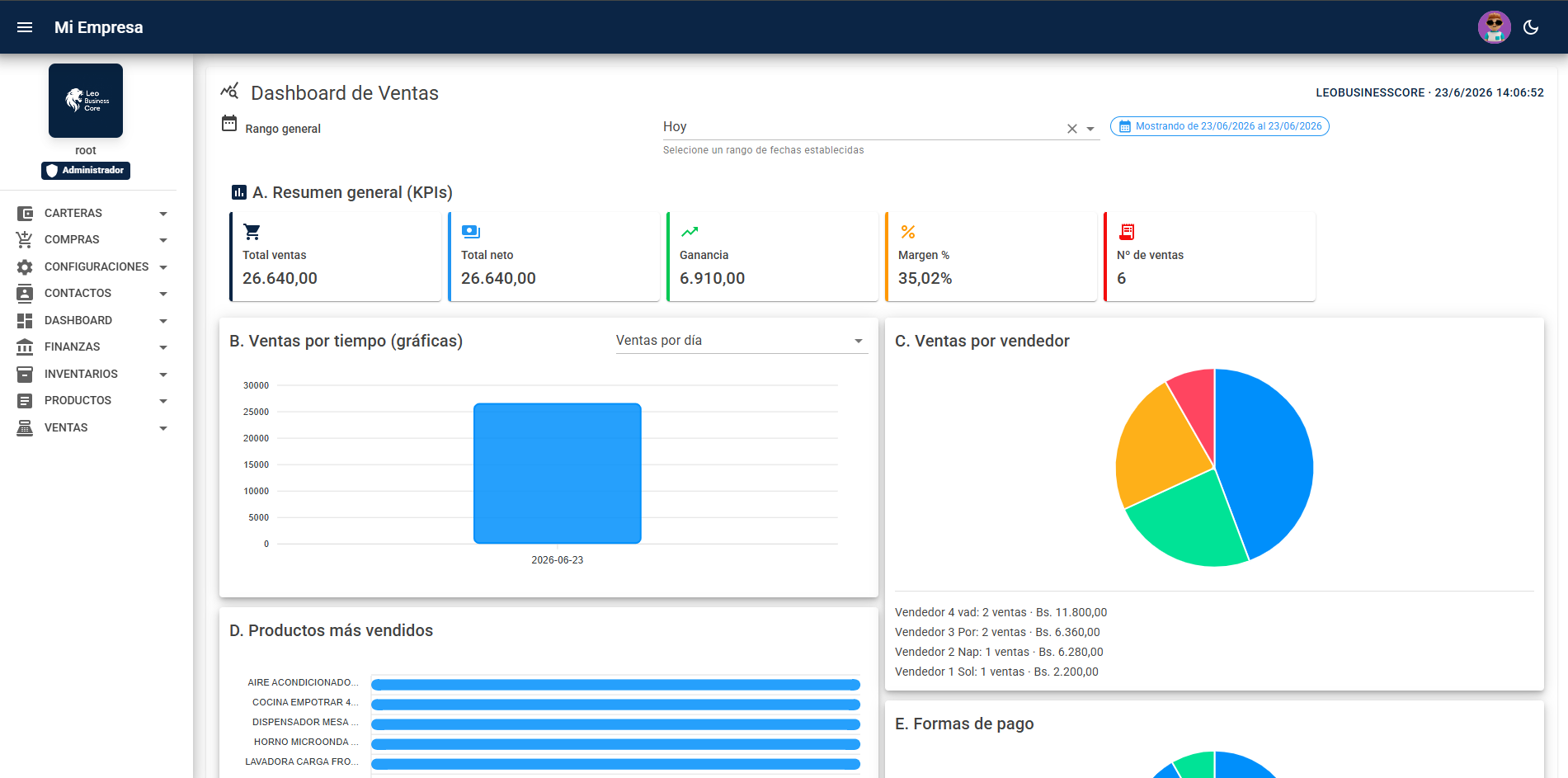Screen dimensions: 1568x778
Task: Expand the COMPRAS arrow
Action: tap(163, 240)
